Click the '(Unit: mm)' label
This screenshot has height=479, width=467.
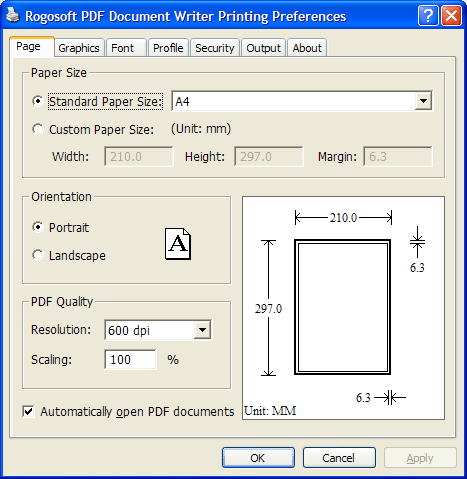(x=201, y=129)
